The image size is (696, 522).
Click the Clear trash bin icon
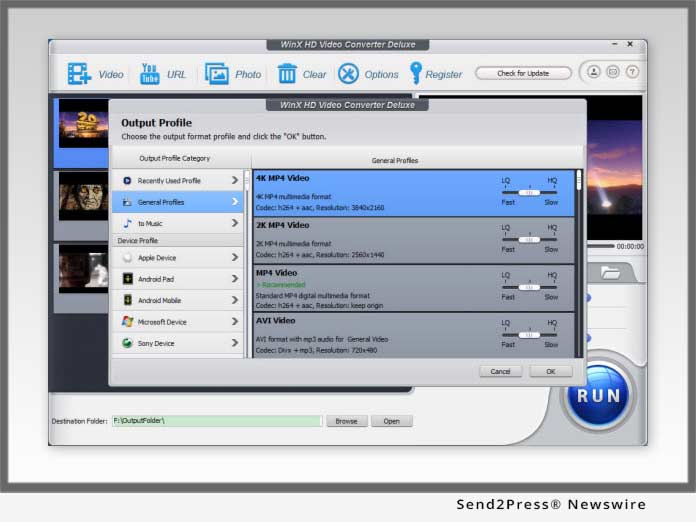pos(287,74)
